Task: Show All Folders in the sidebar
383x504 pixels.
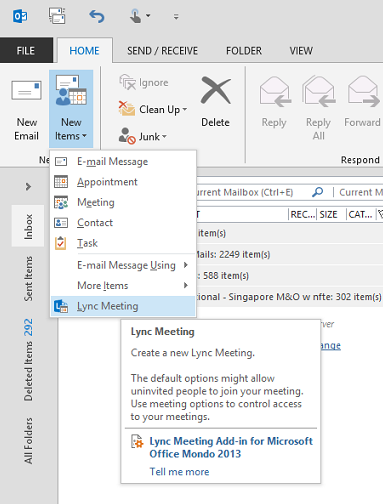Action: click(x=28, y=441)
